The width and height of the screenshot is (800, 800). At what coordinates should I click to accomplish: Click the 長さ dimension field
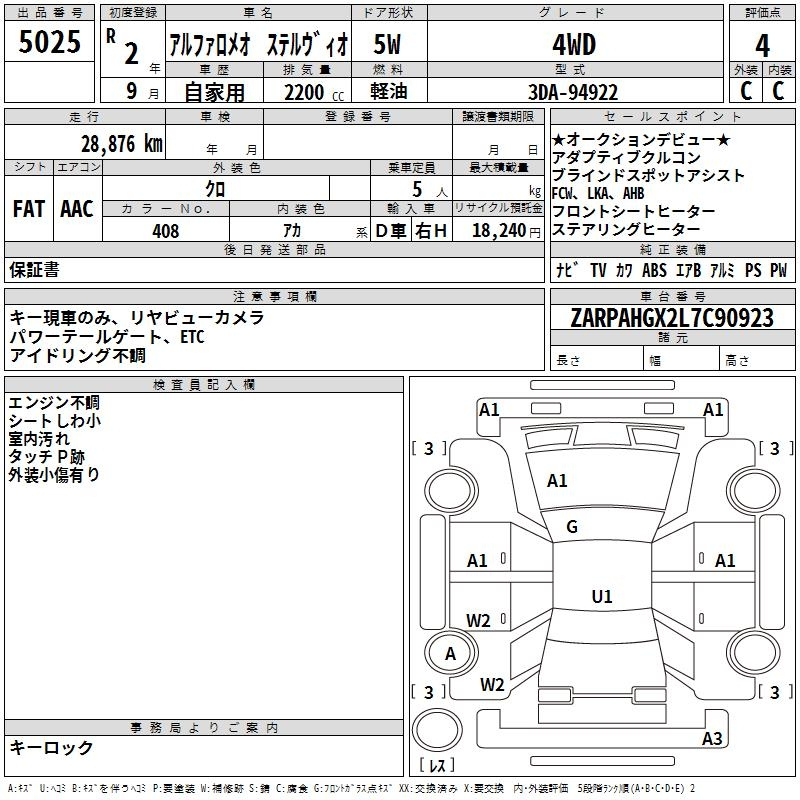(597, 360)
